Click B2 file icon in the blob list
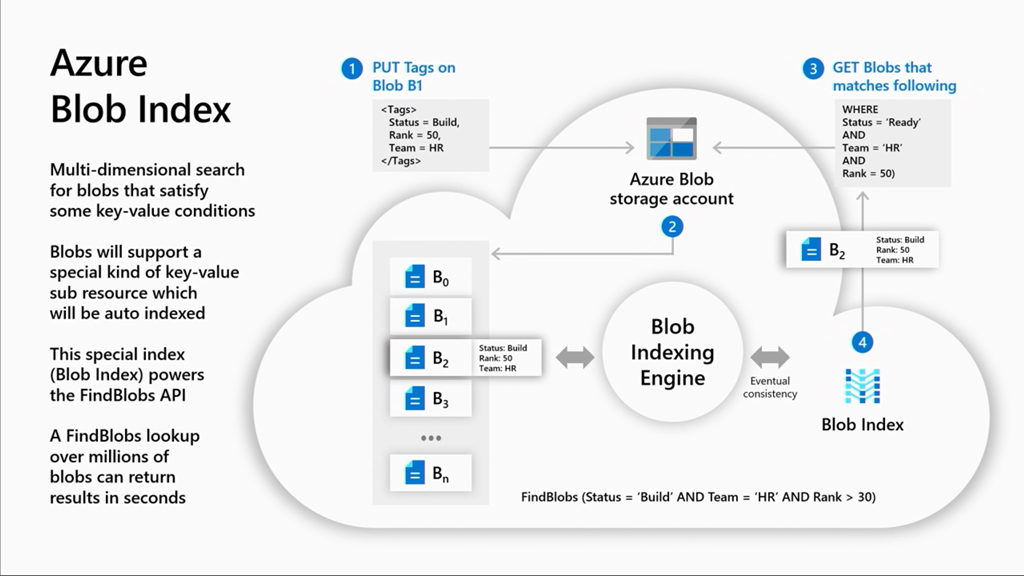1024x576 pixels. tap(415, 358)
